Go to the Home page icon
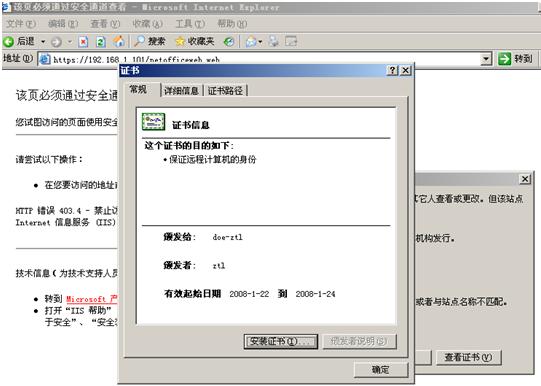Viewport: 541px width, 386px height. 119,42
